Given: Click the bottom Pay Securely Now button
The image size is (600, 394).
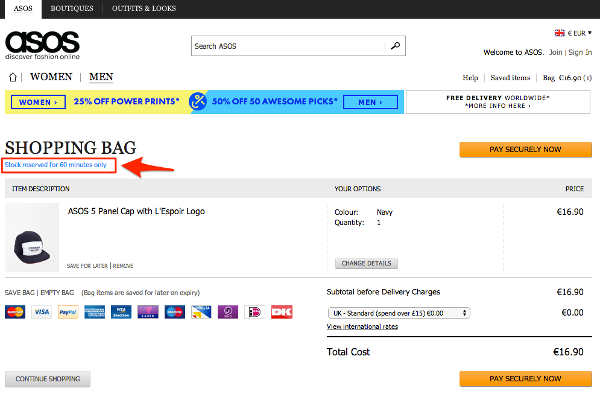Looking at the screenshot, I should point(525,379).
